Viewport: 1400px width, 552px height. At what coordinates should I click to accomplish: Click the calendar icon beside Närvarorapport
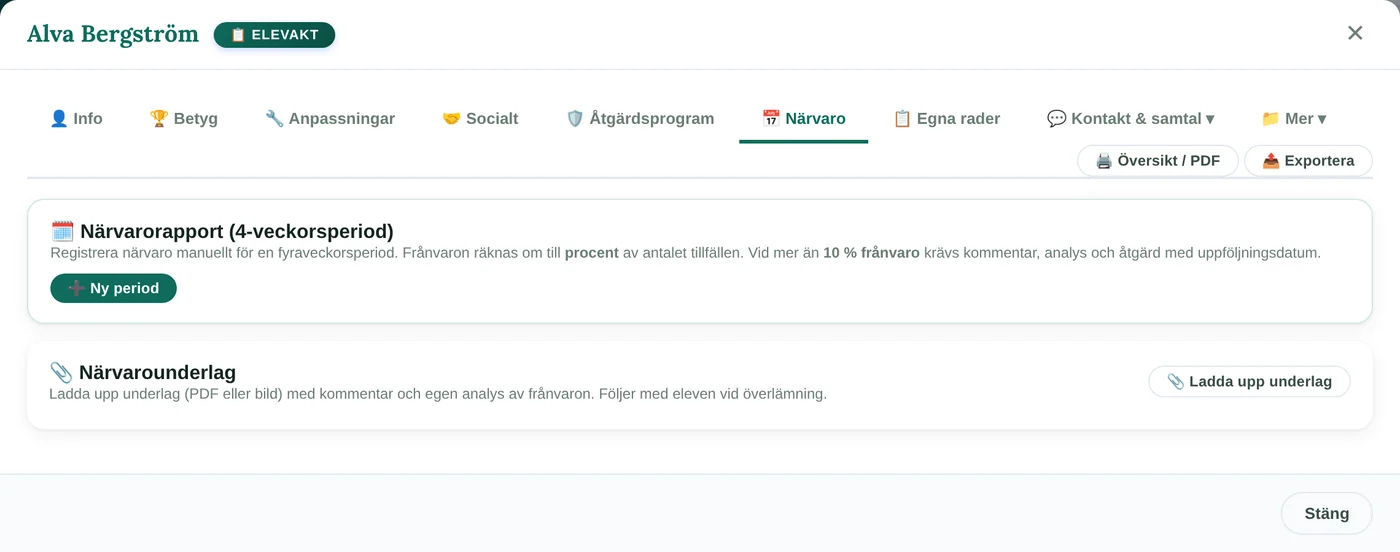62,231
